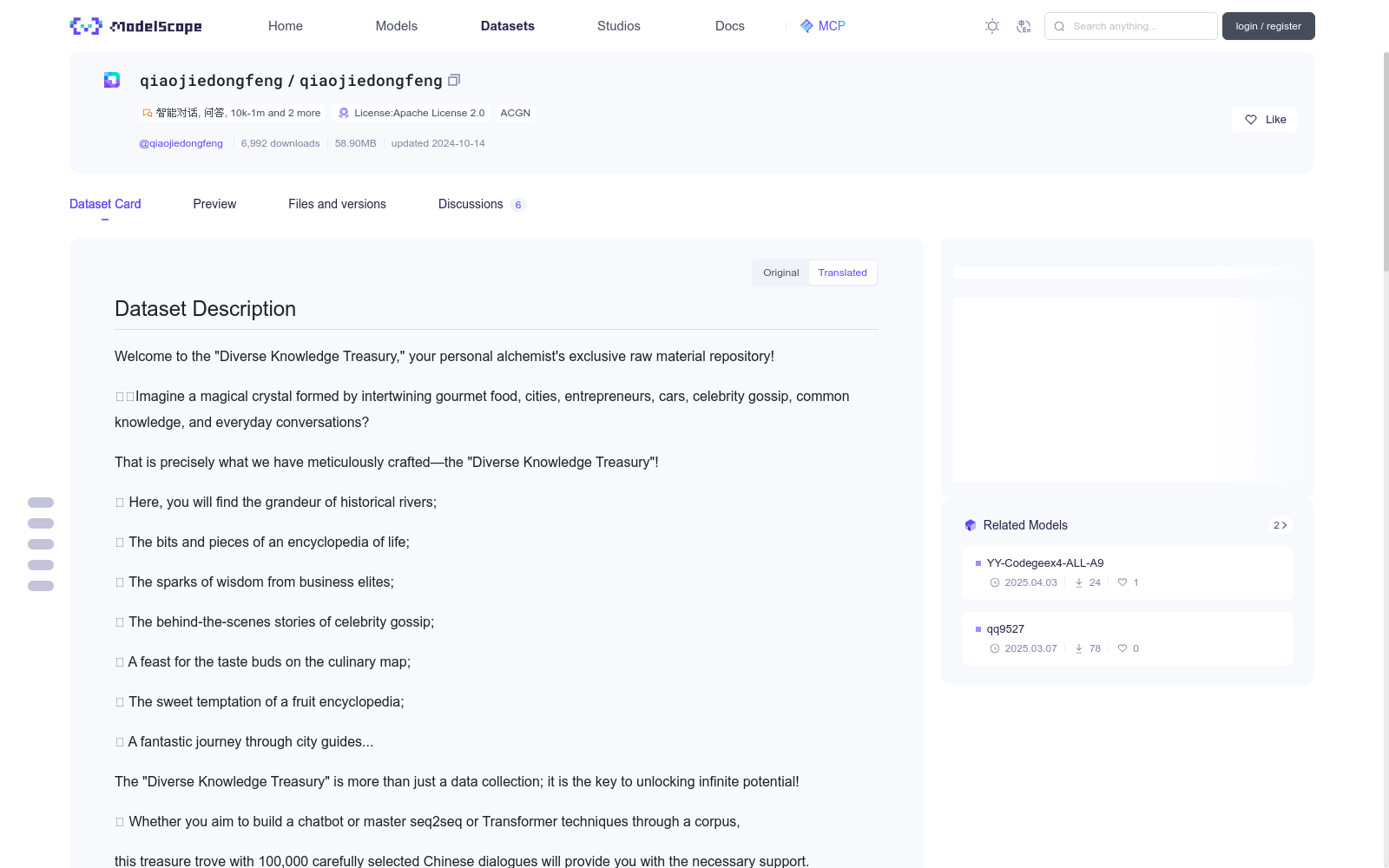
Task: Click the '6,992 downloads' text
Action: [x=280, y=143]
